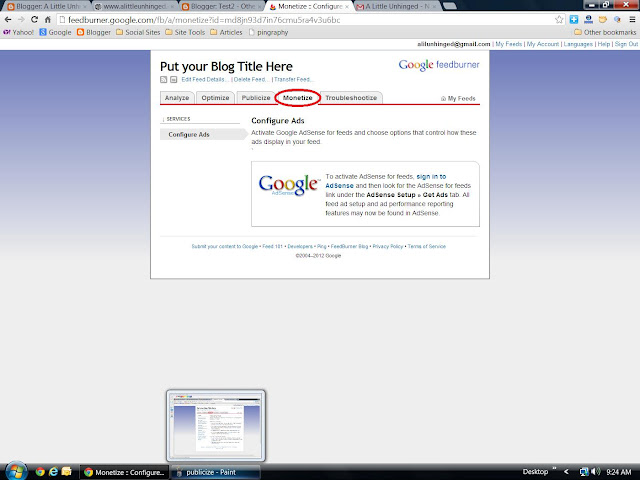Click the browser forward arrow
640x480 pixels.
pyautogui.click(x=21, y=20)
